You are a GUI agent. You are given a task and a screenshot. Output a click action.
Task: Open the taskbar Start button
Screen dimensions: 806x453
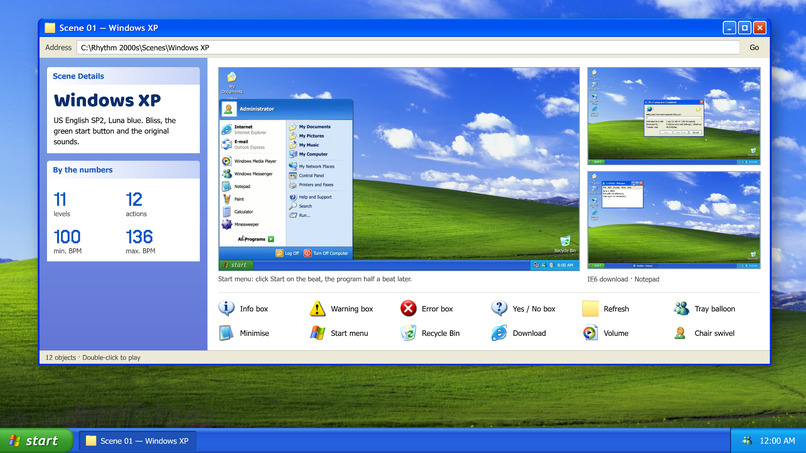click(x=35, y=441)
